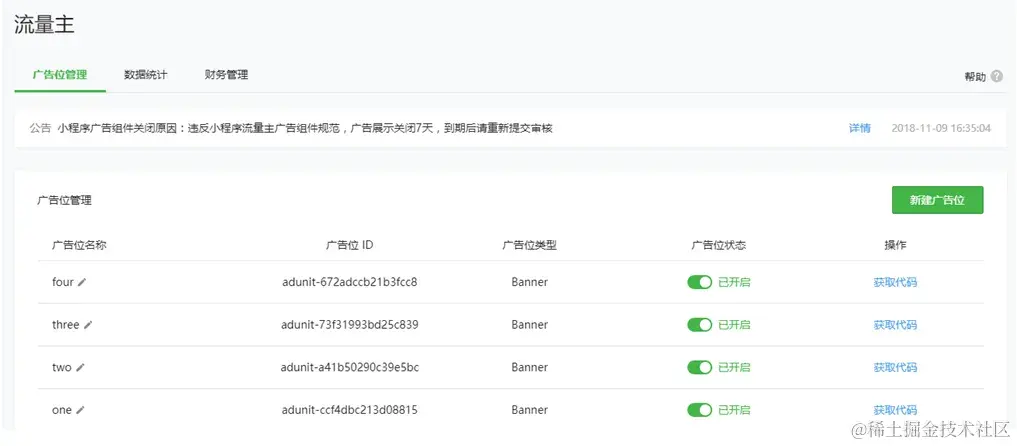The width and height of the screenshot is (1017, 446).
Task: Click the ad unit name four
Action: pyautogui.click(x=63, y=282)
